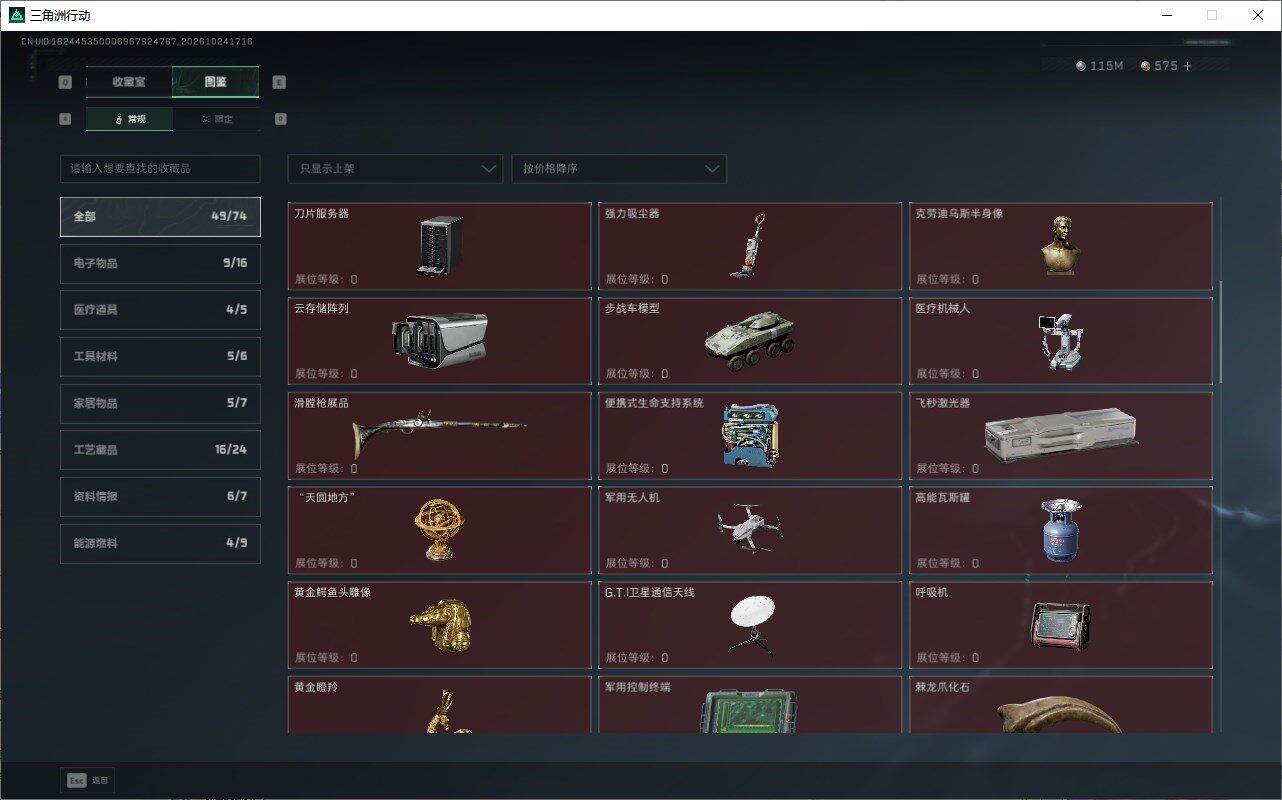Viewport: 1282px width, 800px height.
Task: Switch to the 收藏室 tab
Action: [129, 82]
